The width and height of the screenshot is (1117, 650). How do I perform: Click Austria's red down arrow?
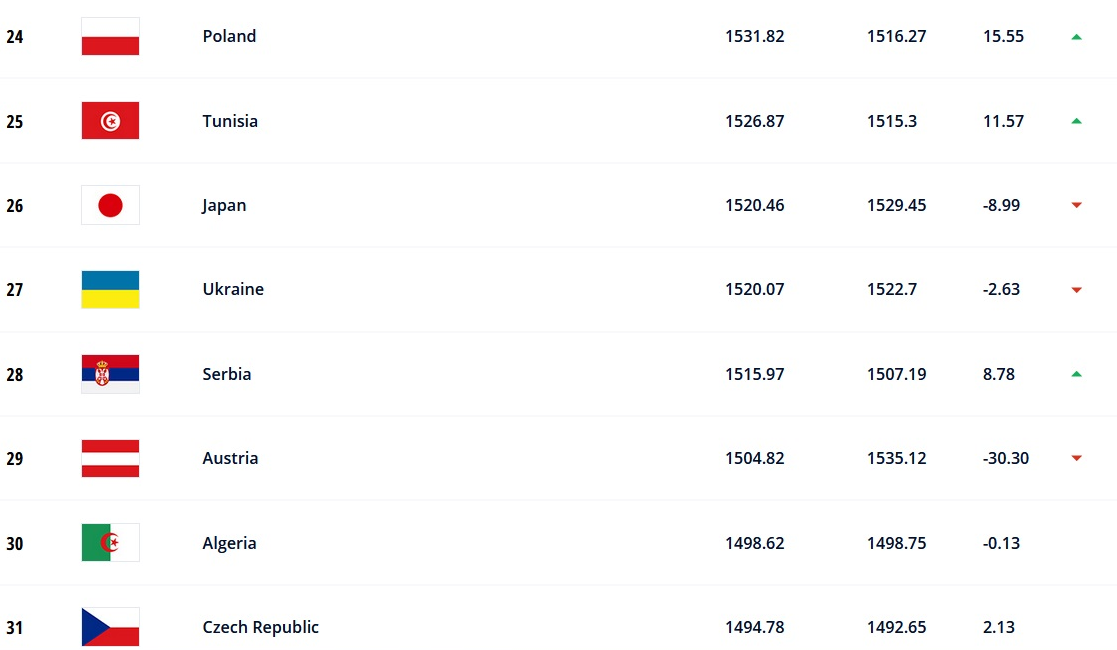[1076, 458]
